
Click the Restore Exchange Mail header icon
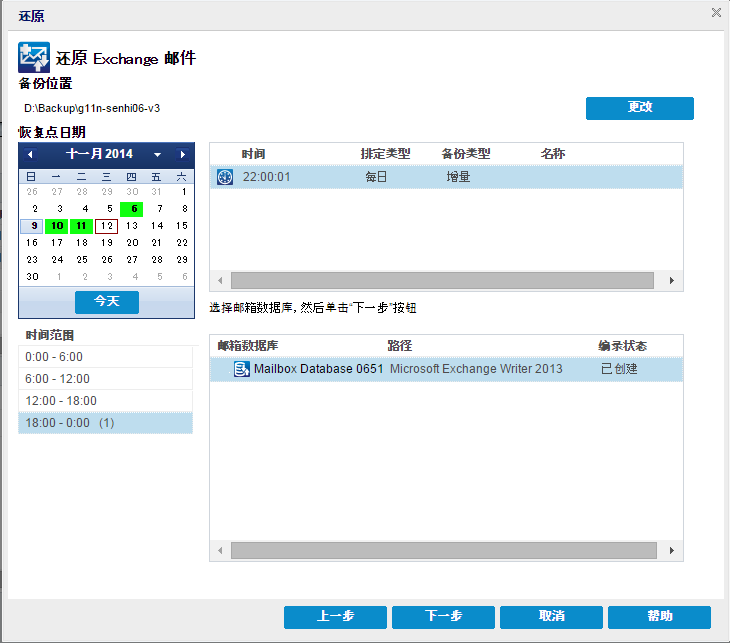[34, 57]
